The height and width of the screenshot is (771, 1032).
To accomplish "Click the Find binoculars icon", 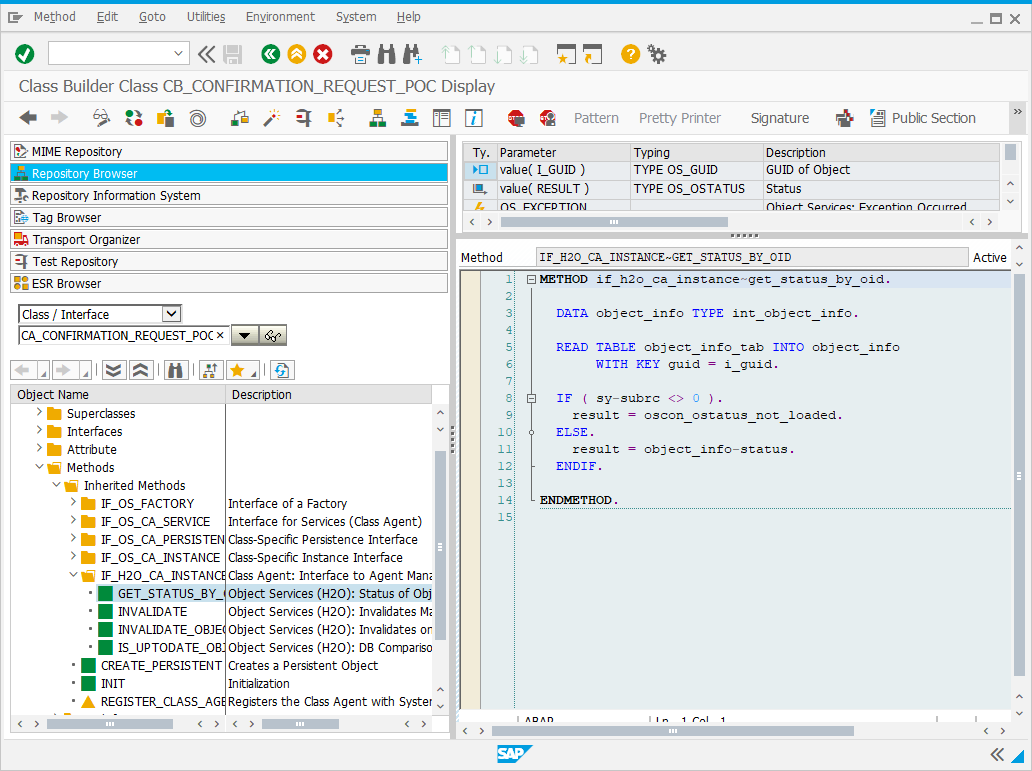I will point(386,54).
